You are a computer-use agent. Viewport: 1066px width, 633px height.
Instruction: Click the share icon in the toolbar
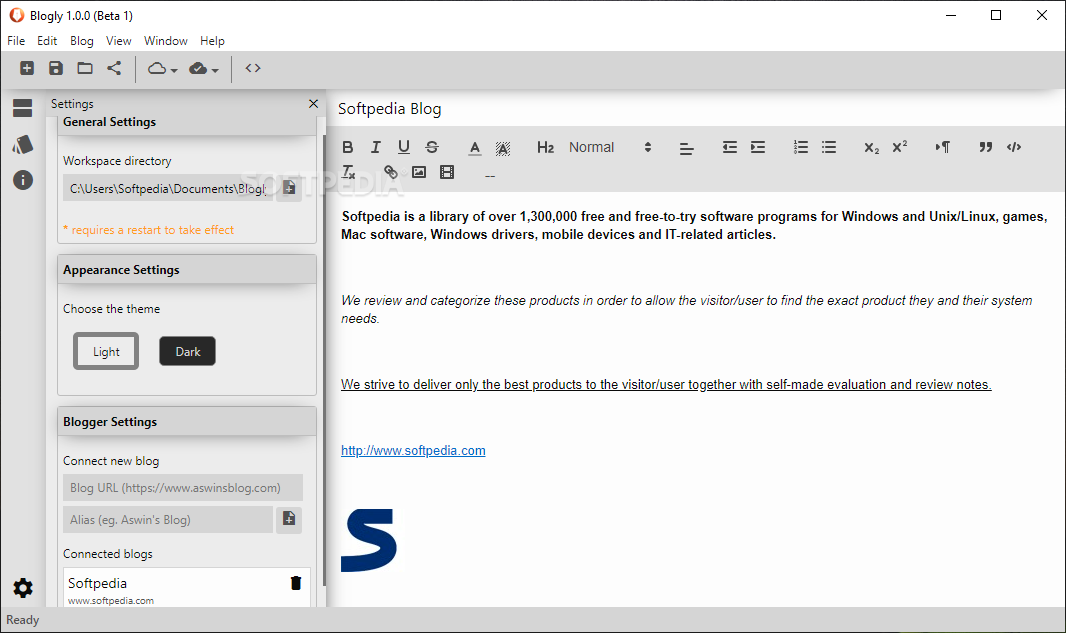coord(114,68)
